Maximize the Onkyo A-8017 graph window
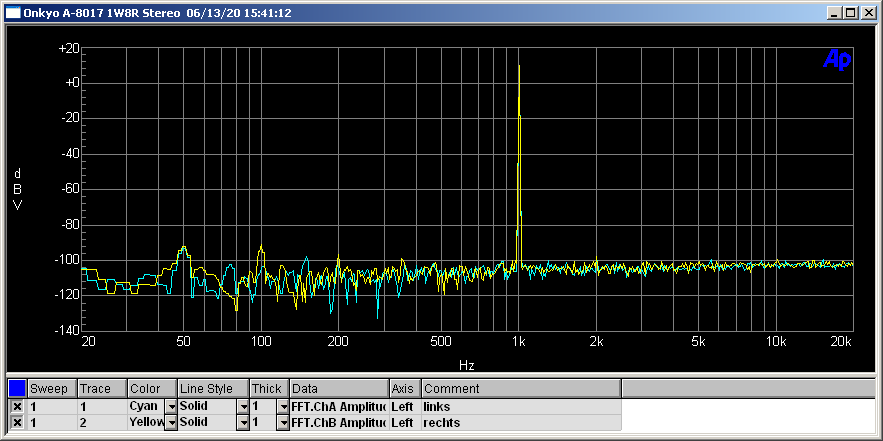883x441 pixels. click(x=850, y=13)
